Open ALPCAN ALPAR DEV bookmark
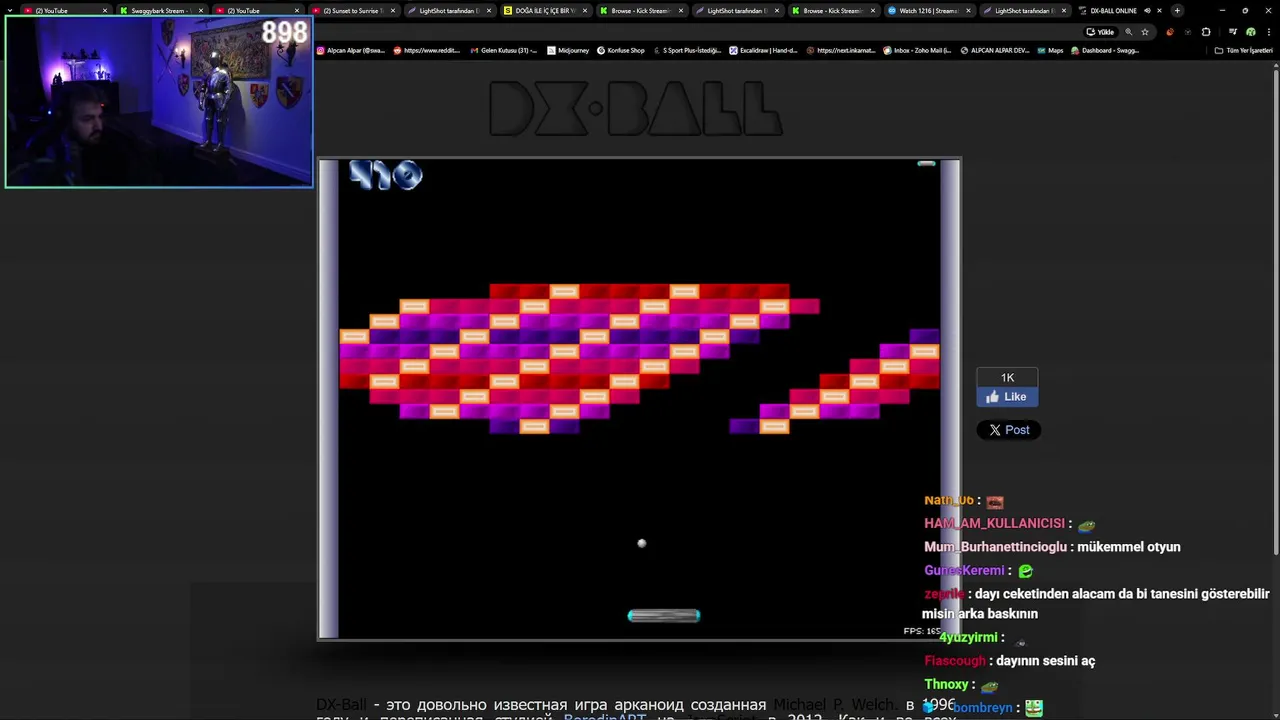 [x=994, y=50]
